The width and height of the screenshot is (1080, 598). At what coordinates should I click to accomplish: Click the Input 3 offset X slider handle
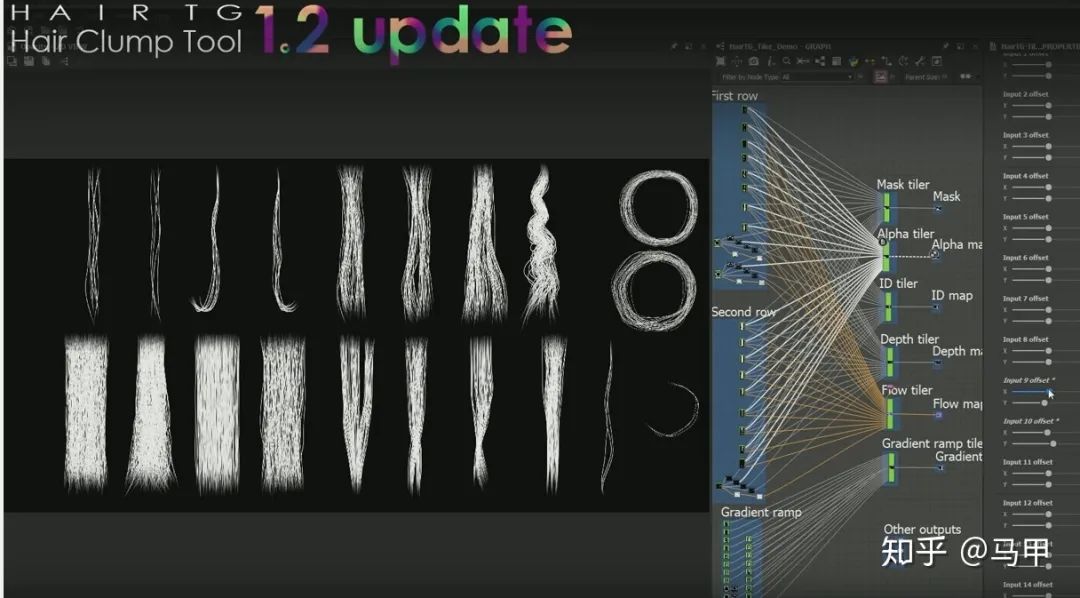pos(1048,146)
